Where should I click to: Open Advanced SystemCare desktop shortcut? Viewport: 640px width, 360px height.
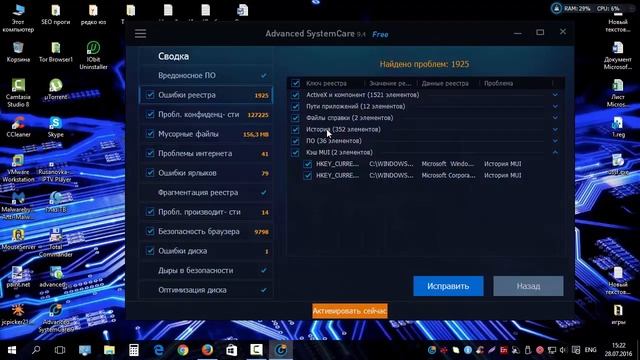coord(56,318)
